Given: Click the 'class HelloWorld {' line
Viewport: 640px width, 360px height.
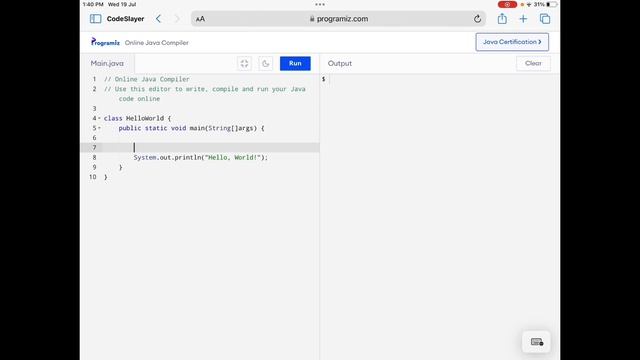Looking at the screenshot, I should pyautogui.click(x=137, y=118).
